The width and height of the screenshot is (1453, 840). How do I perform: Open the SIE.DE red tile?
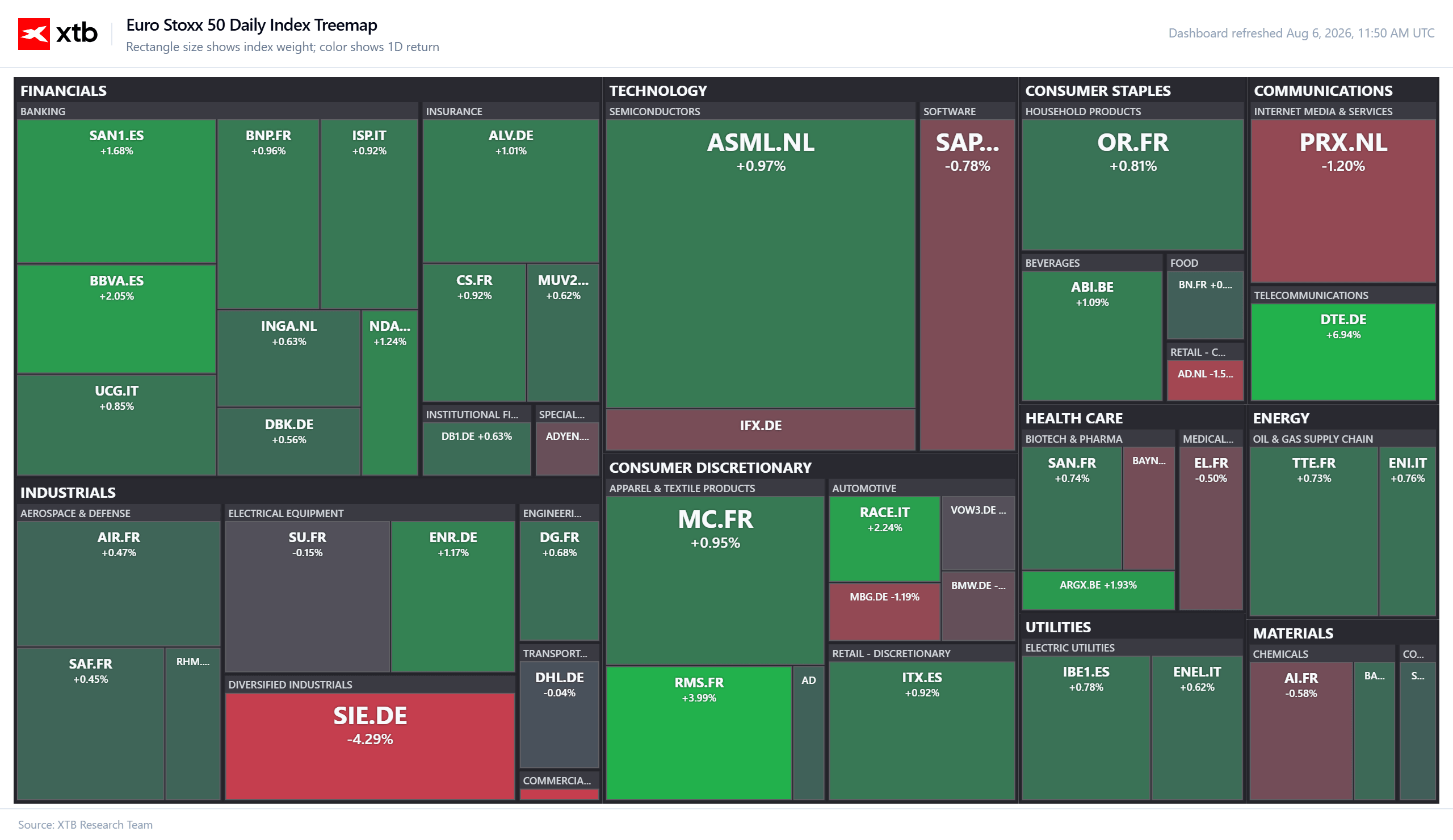click(369, 746)
